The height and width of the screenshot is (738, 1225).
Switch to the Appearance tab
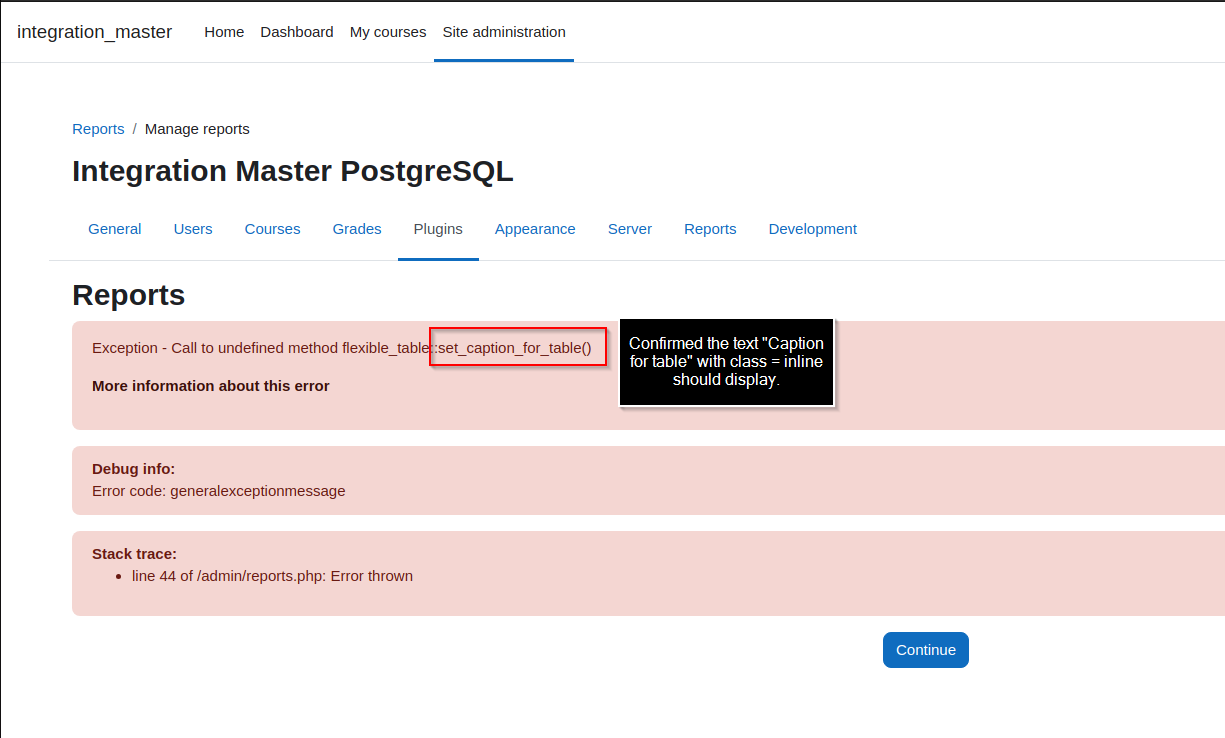[535, 229]
